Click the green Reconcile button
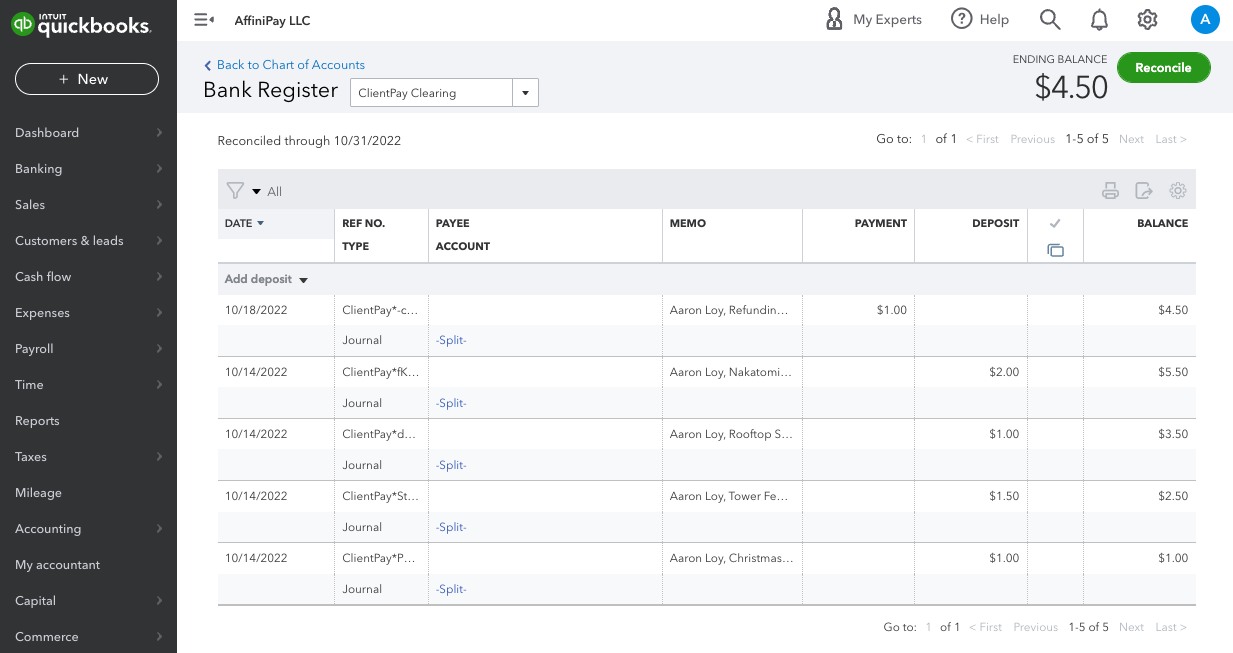Image resolution: width=1233 pixels, height=653 pixels. click(x=1163, y=68)
